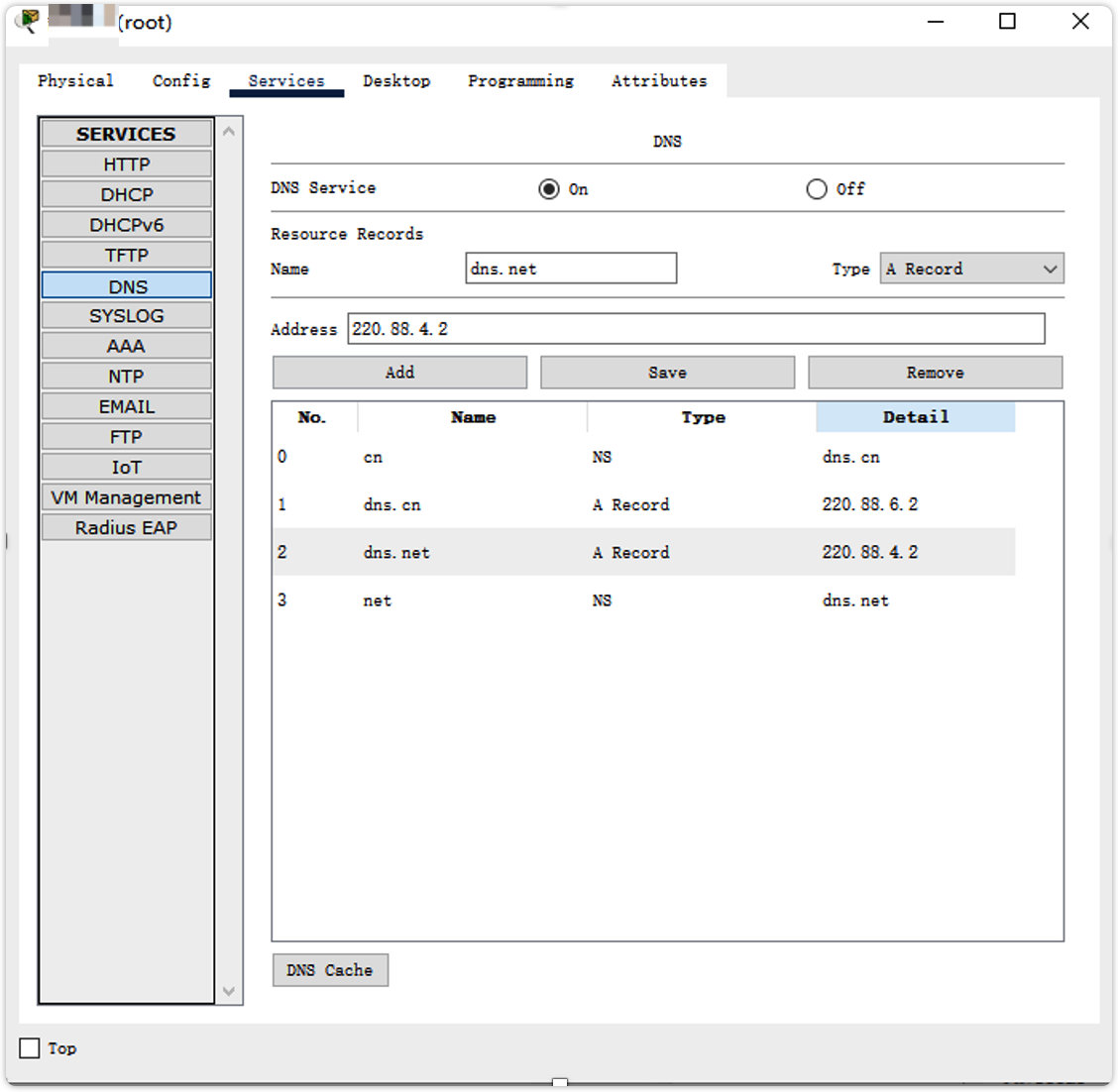Turn DNS Service off
The height and width of the screenshot is (1092, 1118).
point(817,189)
